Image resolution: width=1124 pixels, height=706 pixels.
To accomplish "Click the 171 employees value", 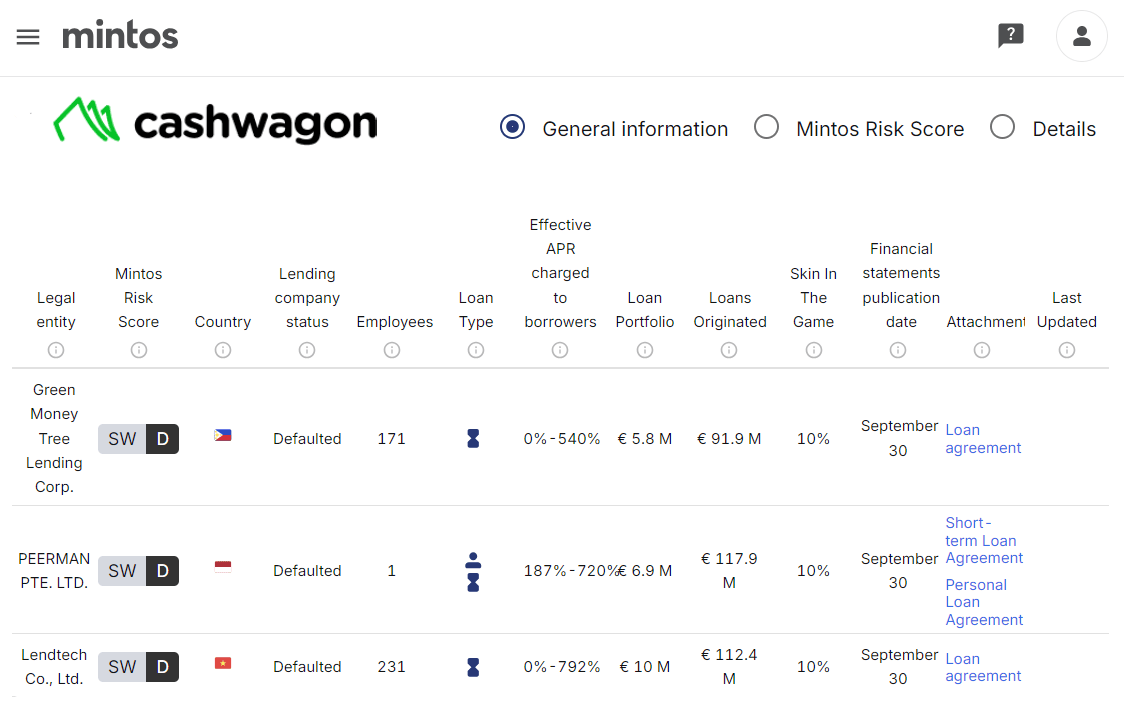I will pos(391,439).
